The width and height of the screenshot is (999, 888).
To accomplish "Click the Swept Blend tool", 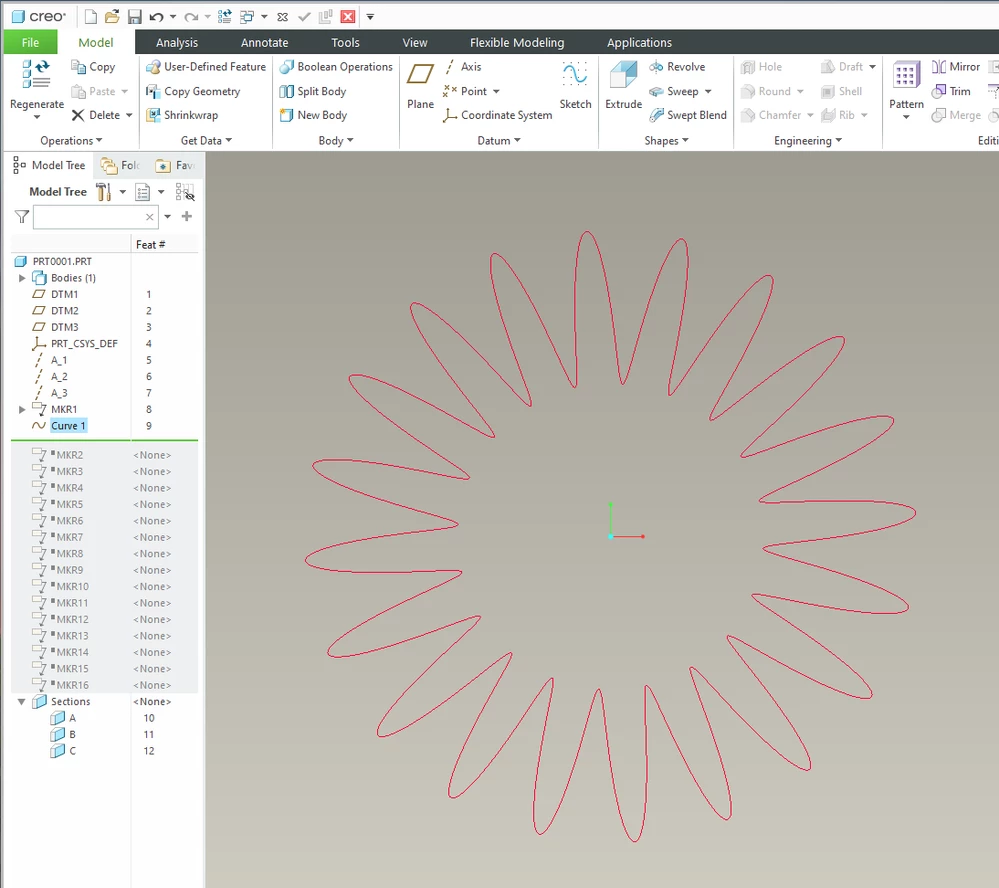I will tap(688, 115).
